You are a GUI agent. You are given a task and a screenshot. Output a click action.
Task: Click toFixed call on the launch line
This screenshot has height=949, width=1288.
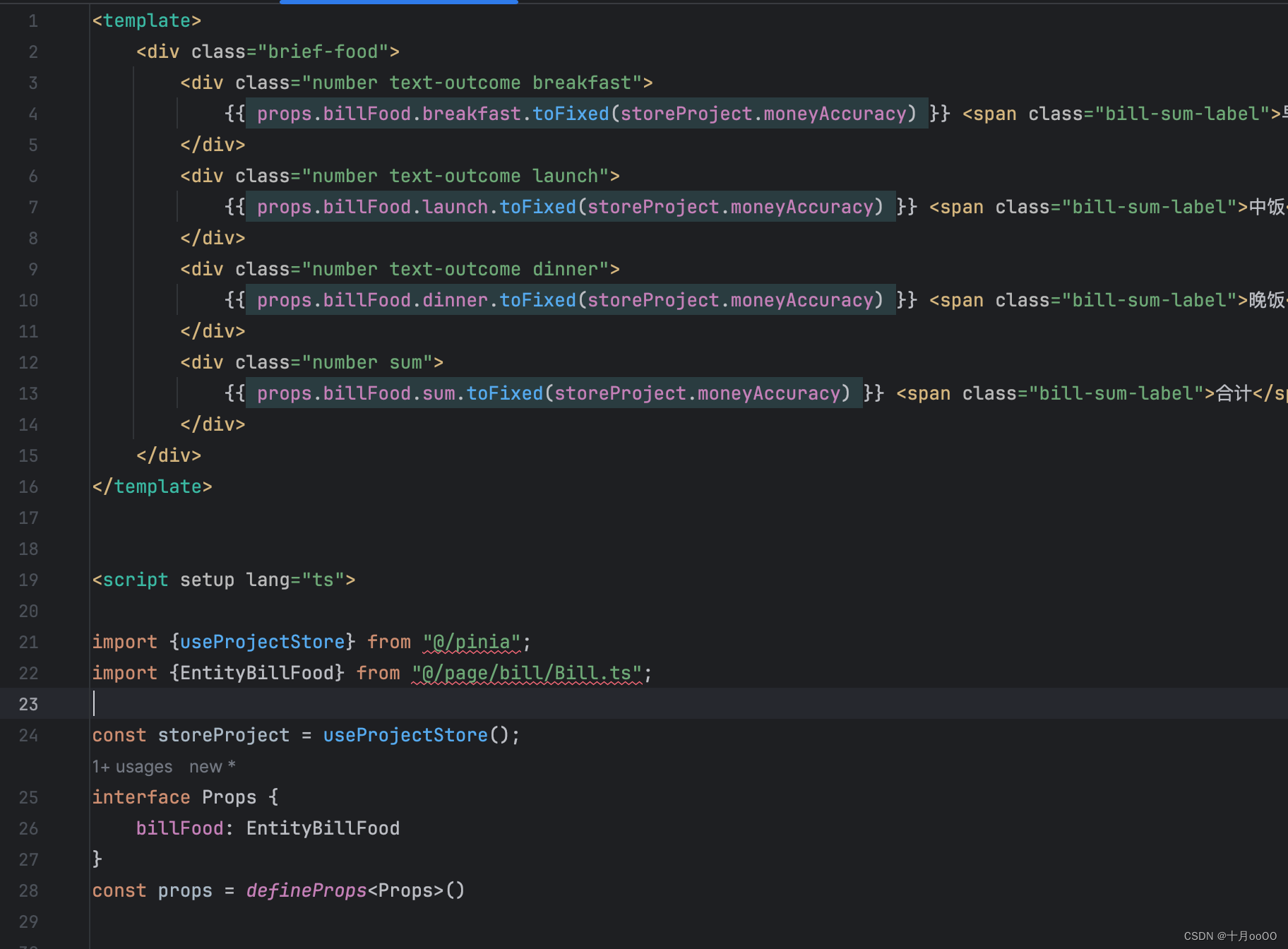pos(538,208)
